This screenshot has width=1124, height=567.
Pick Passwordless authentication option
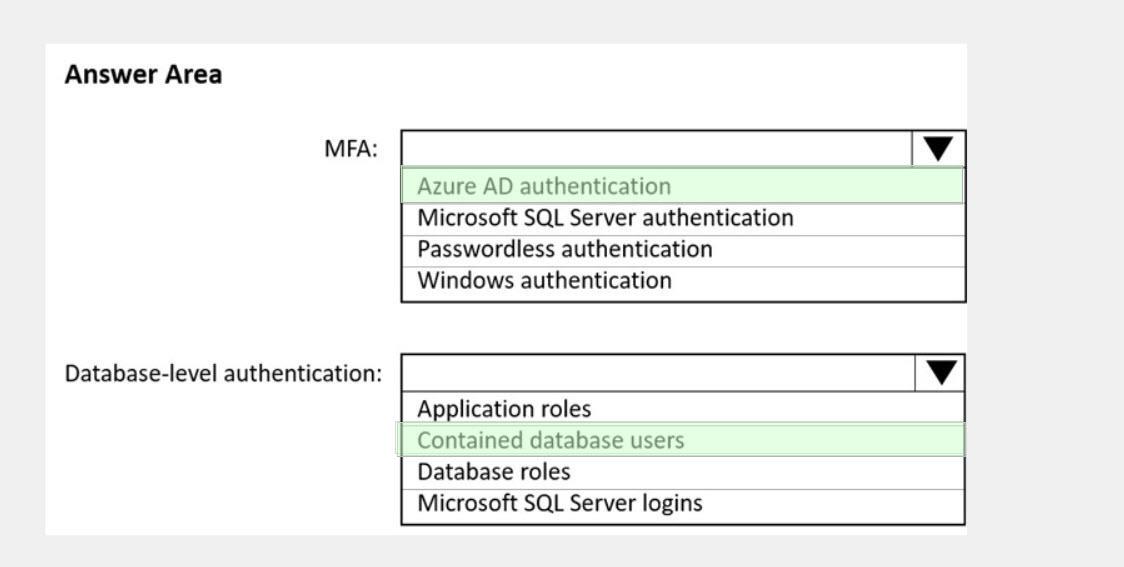tap(682, 249)
